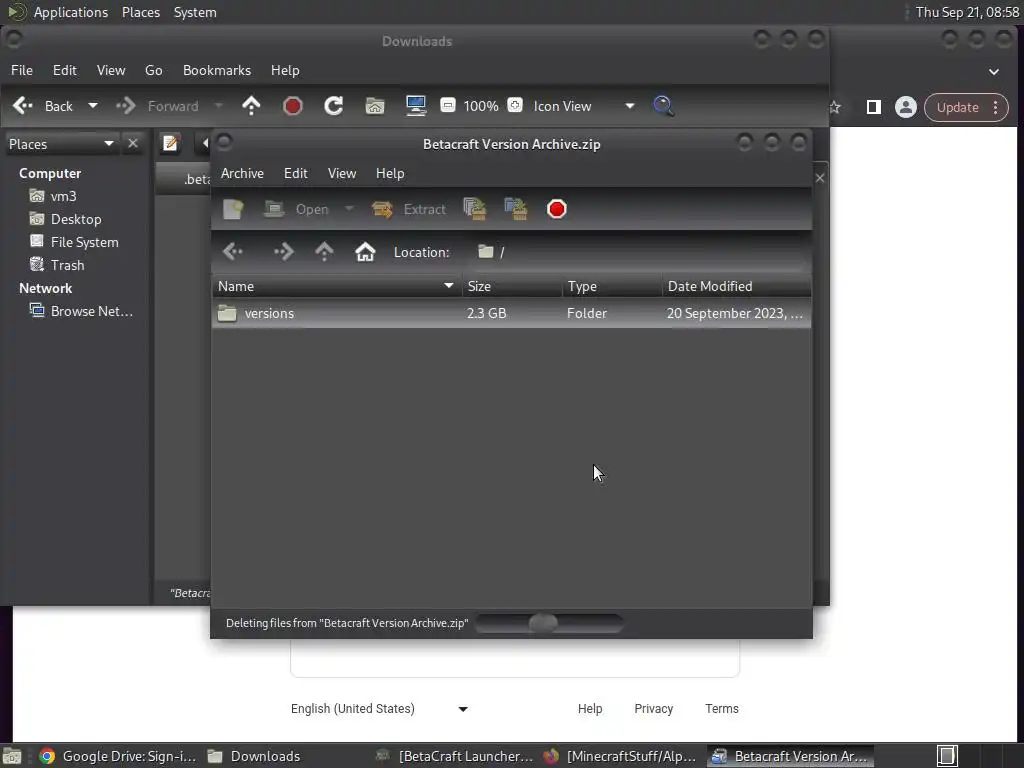Screen dimensions: 1024x768
Task: Go to home location in archive manager
Action: tap(365, 252)
